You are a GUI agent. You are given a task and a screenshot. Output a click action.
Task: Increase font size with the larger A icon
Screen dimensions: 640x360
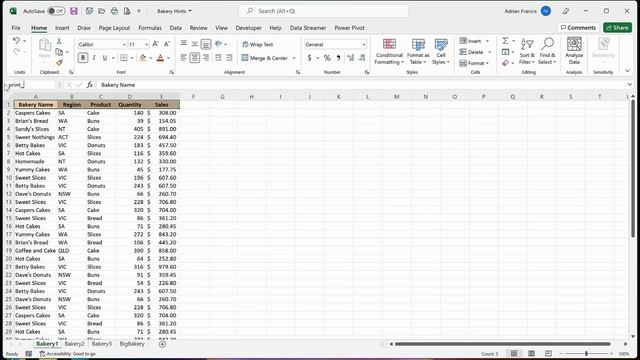tap(155, 44)
